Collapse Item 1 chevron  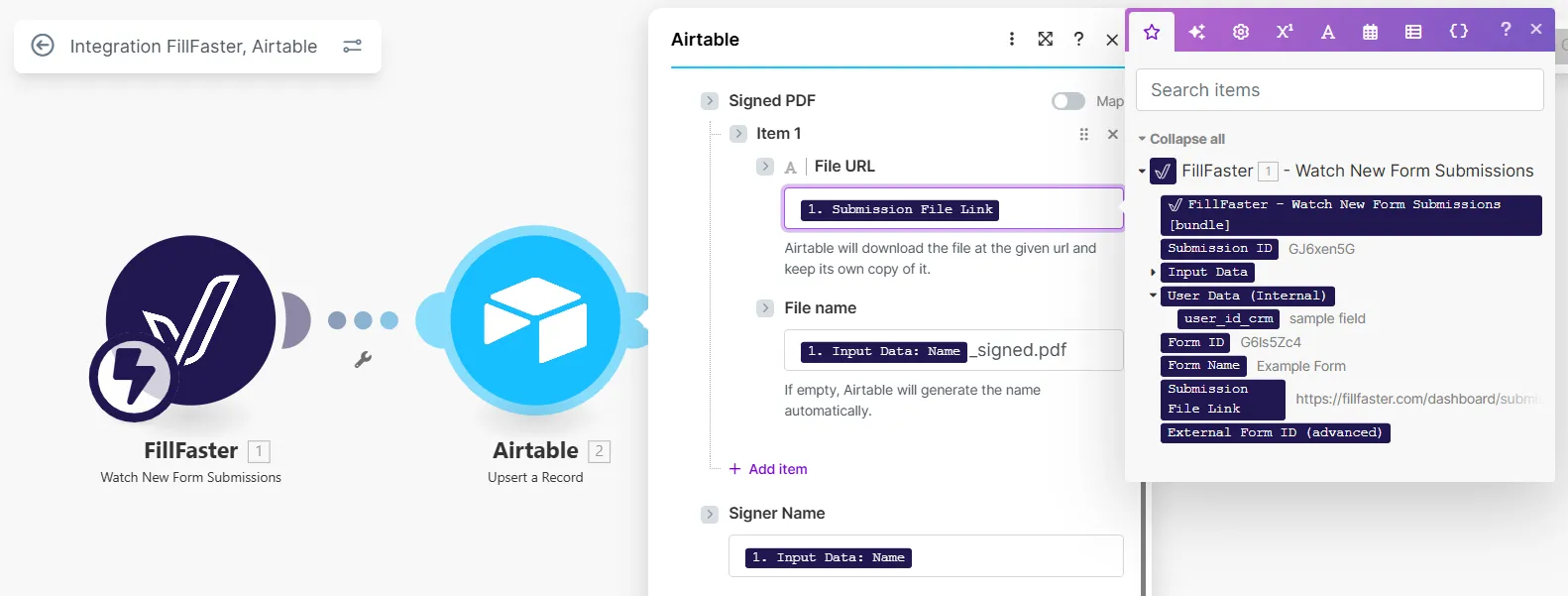pos(738,134)
